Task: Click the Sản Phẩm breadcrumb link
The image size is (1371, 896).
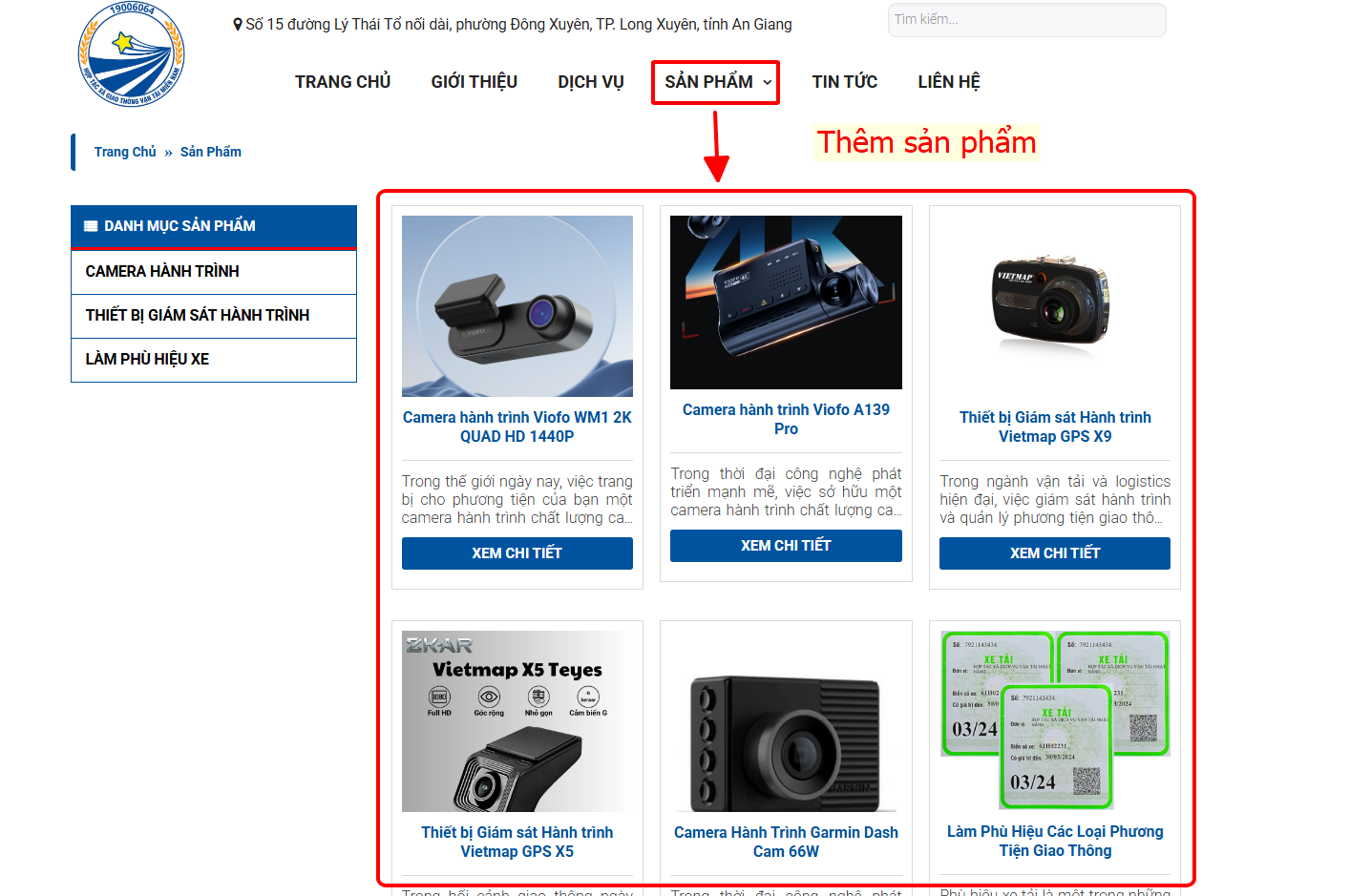Action: click(x=211, y=152)
